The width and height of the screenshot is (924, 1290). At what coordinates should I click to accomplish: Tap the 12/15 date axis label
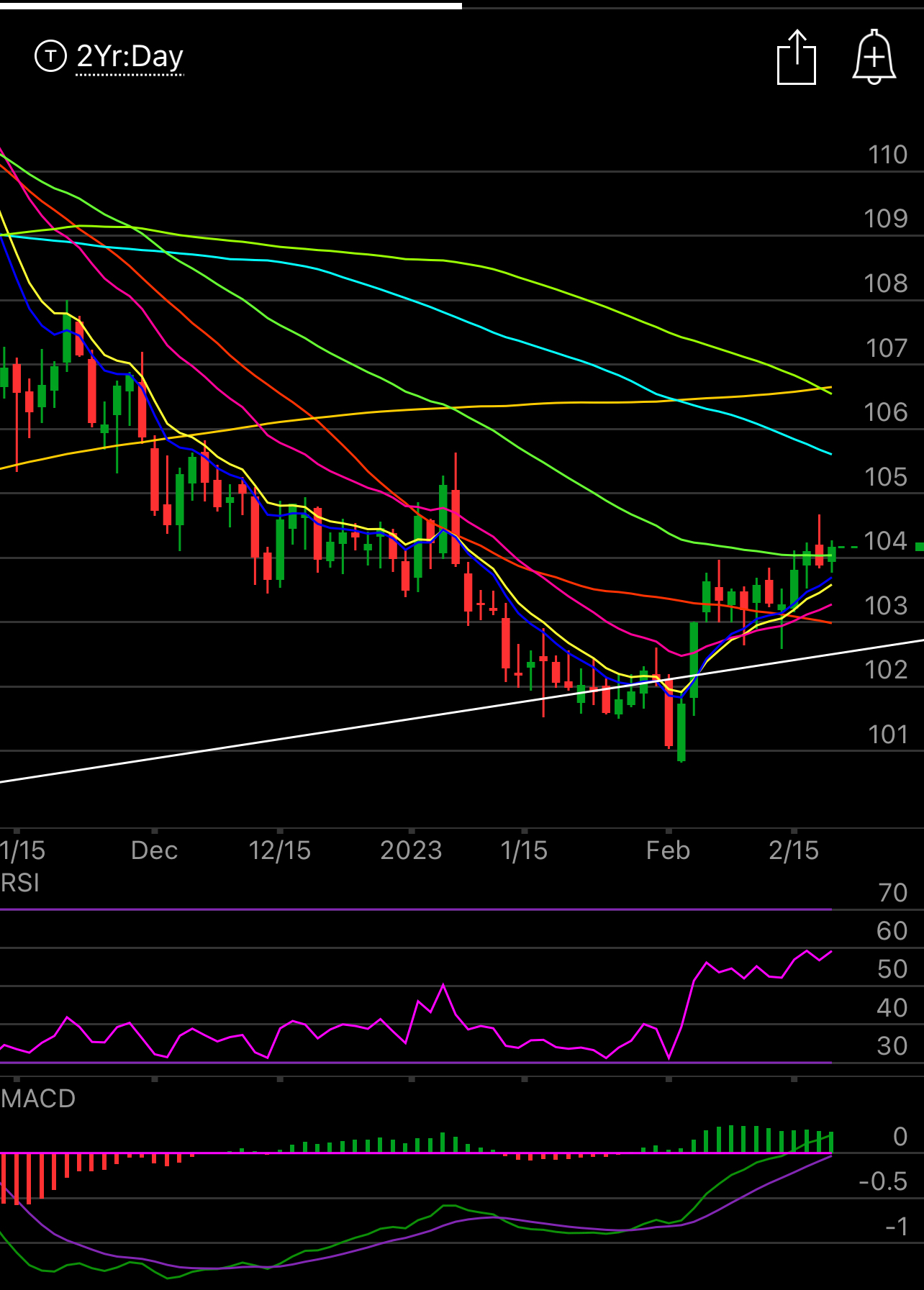tap(279, 850)
